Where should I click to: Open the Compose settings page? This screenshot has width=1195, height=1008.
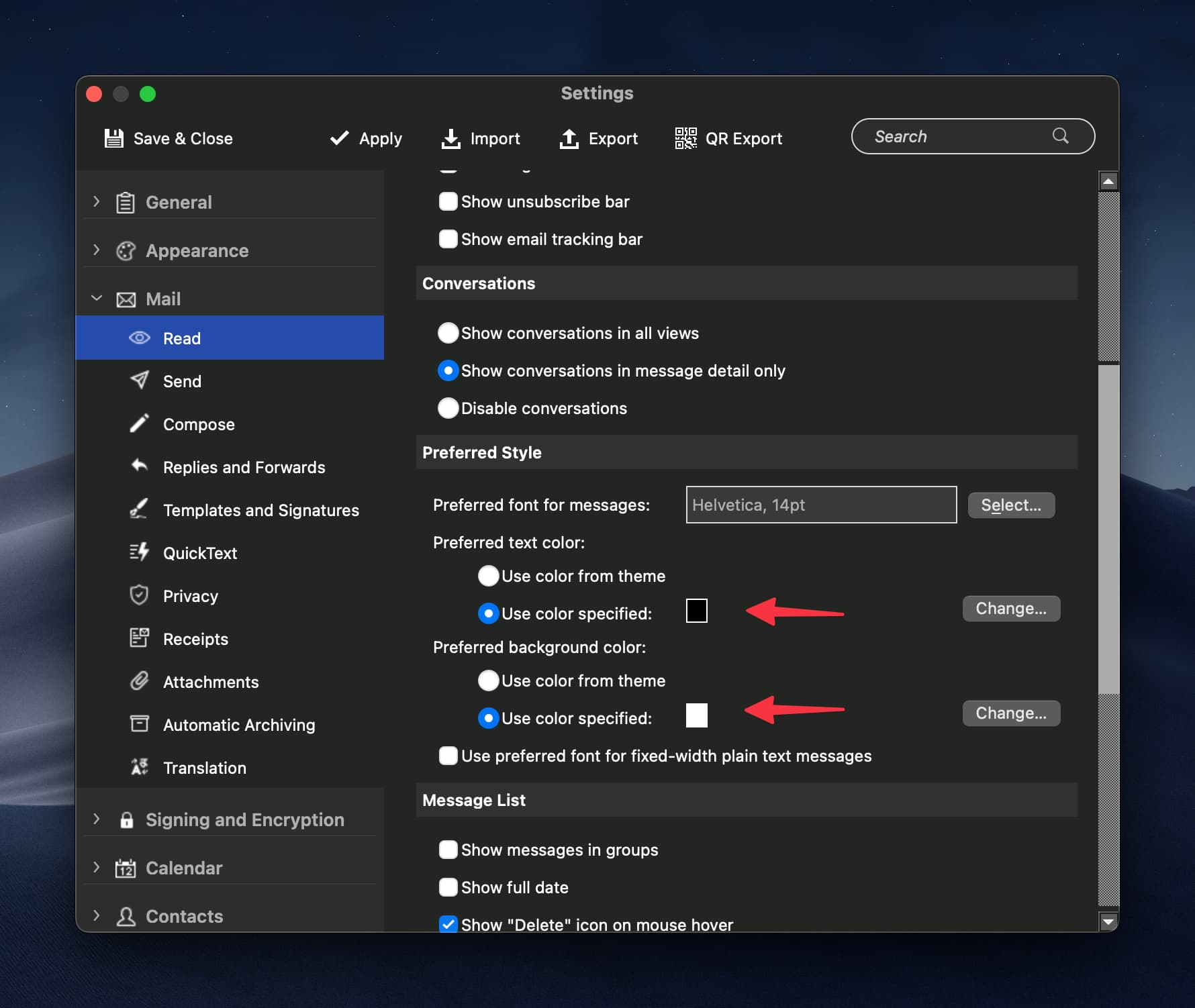coord(199,424)
